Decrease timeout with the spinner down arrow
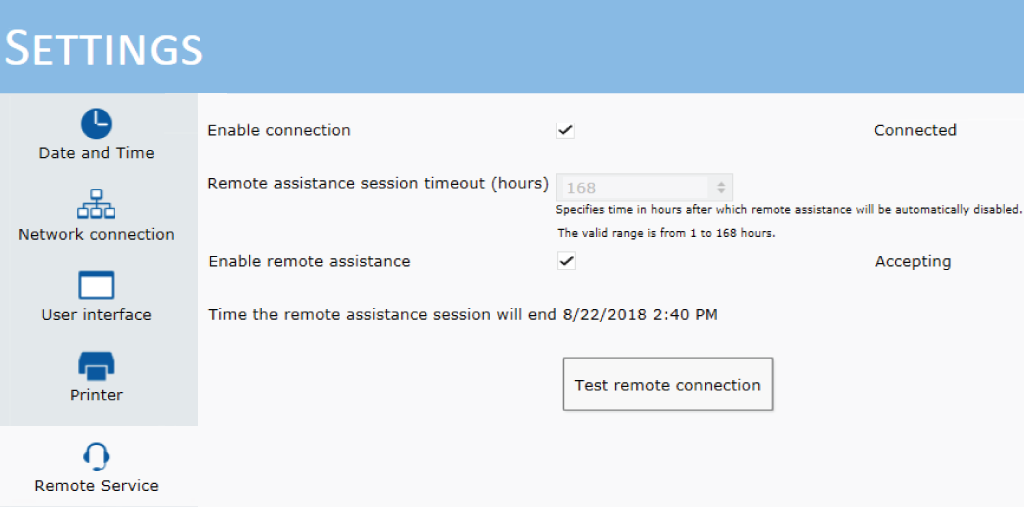Screen dimensions: 1024x507 [x=721, y=191]
